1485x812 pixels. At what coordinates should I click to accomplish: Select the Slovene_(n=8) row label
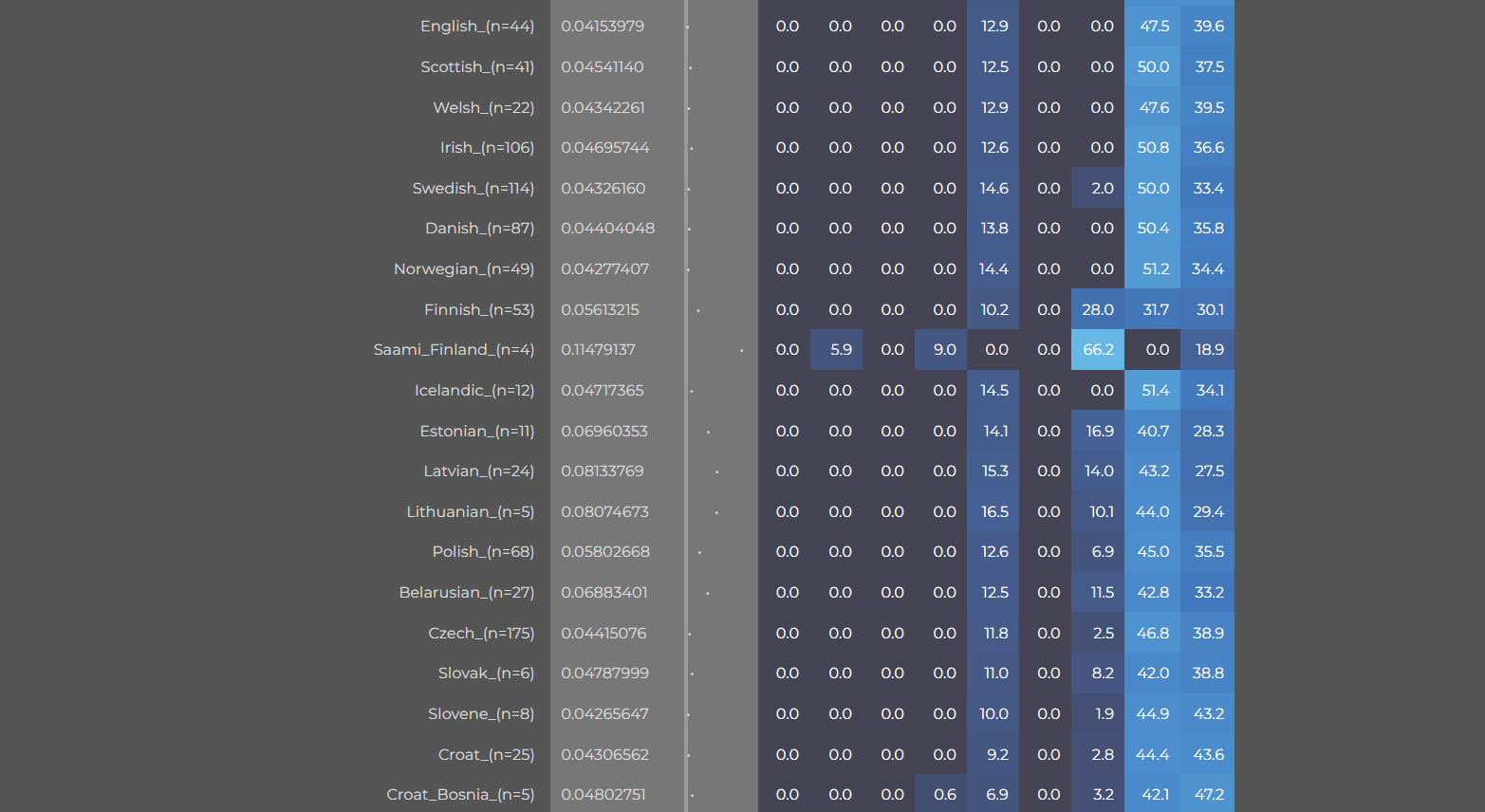(x=481, y=714)
